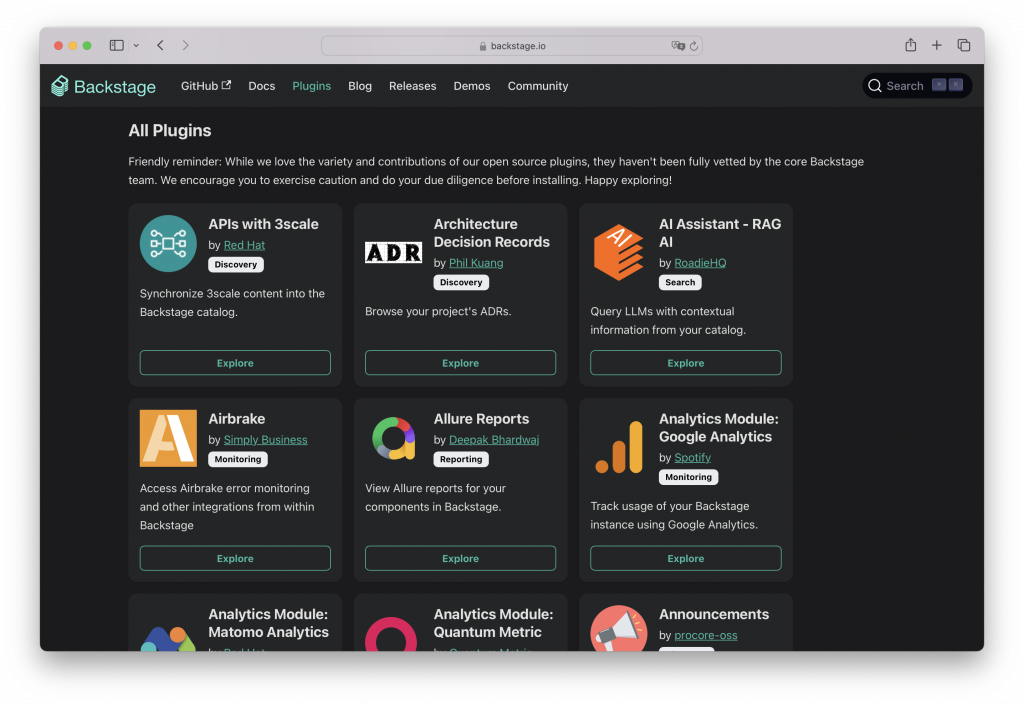
Task: Go to Releases in the navbar
Action: pyautogui.click(x=413, y=86)
